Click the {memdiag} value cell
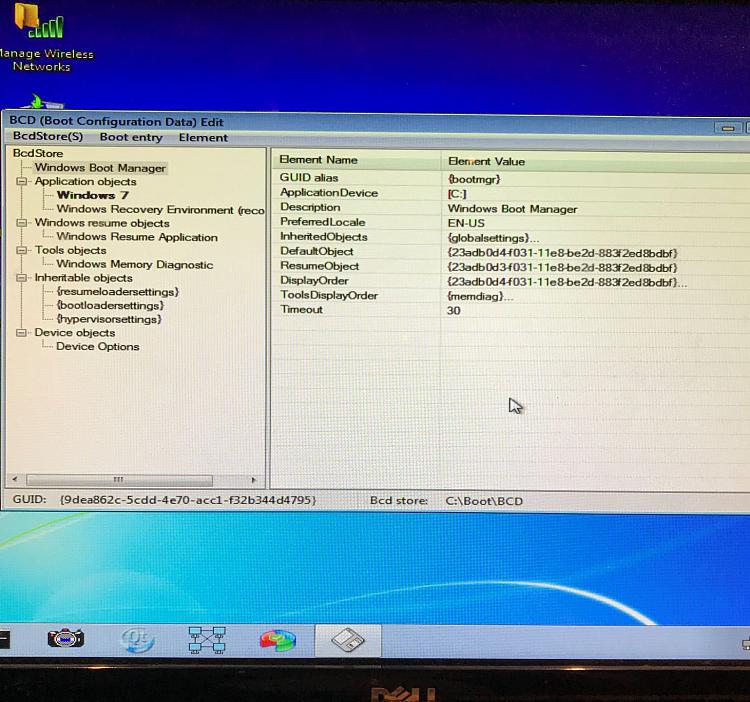 click(x=480, y=296)
